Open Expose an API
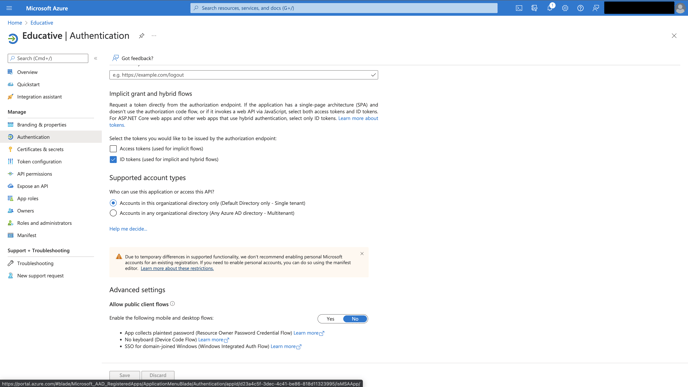Viewport: 688px width, 387px height. [32, 186]
